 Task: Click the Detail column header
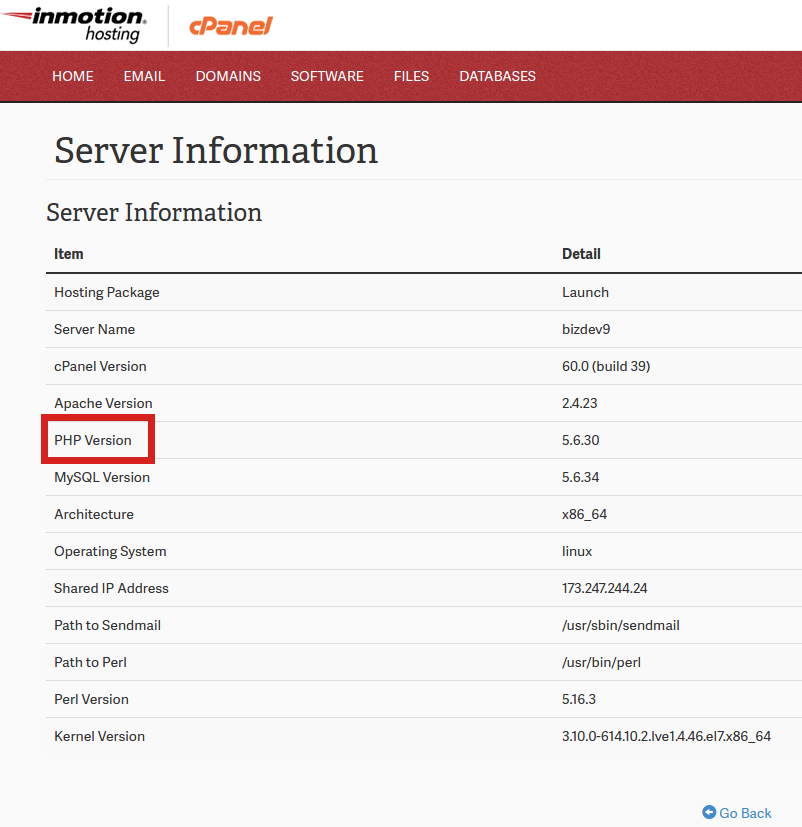581,254
